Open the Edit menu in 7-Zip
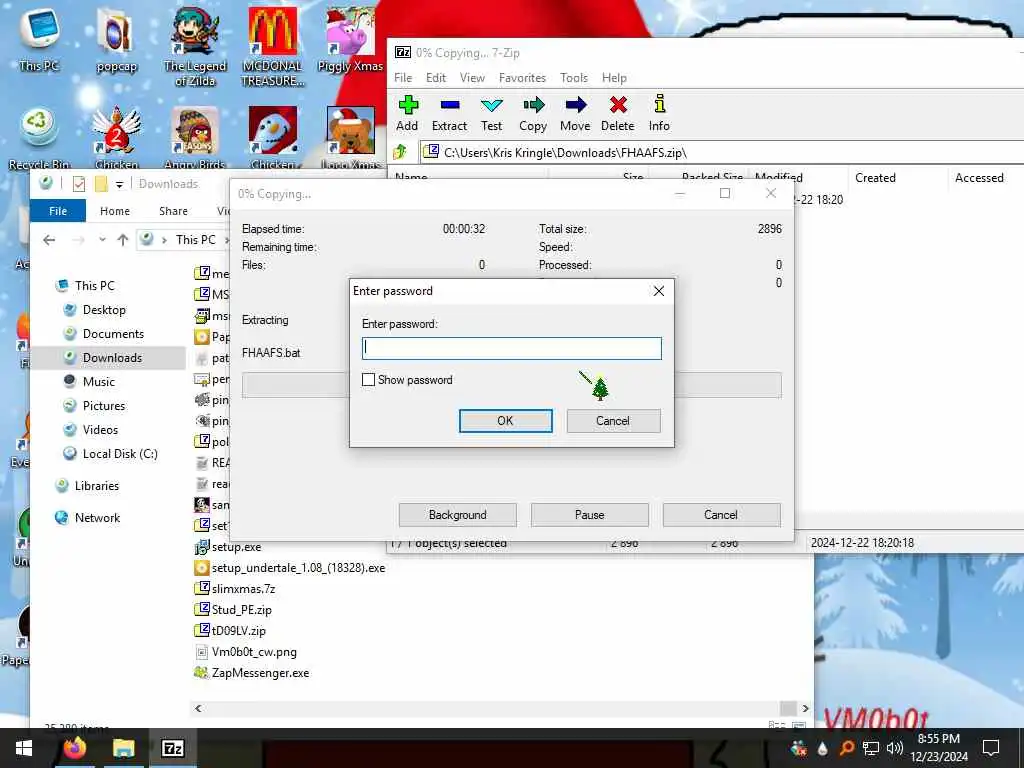Viewport: 1024px width, 768px height. [x=436, y=78]
